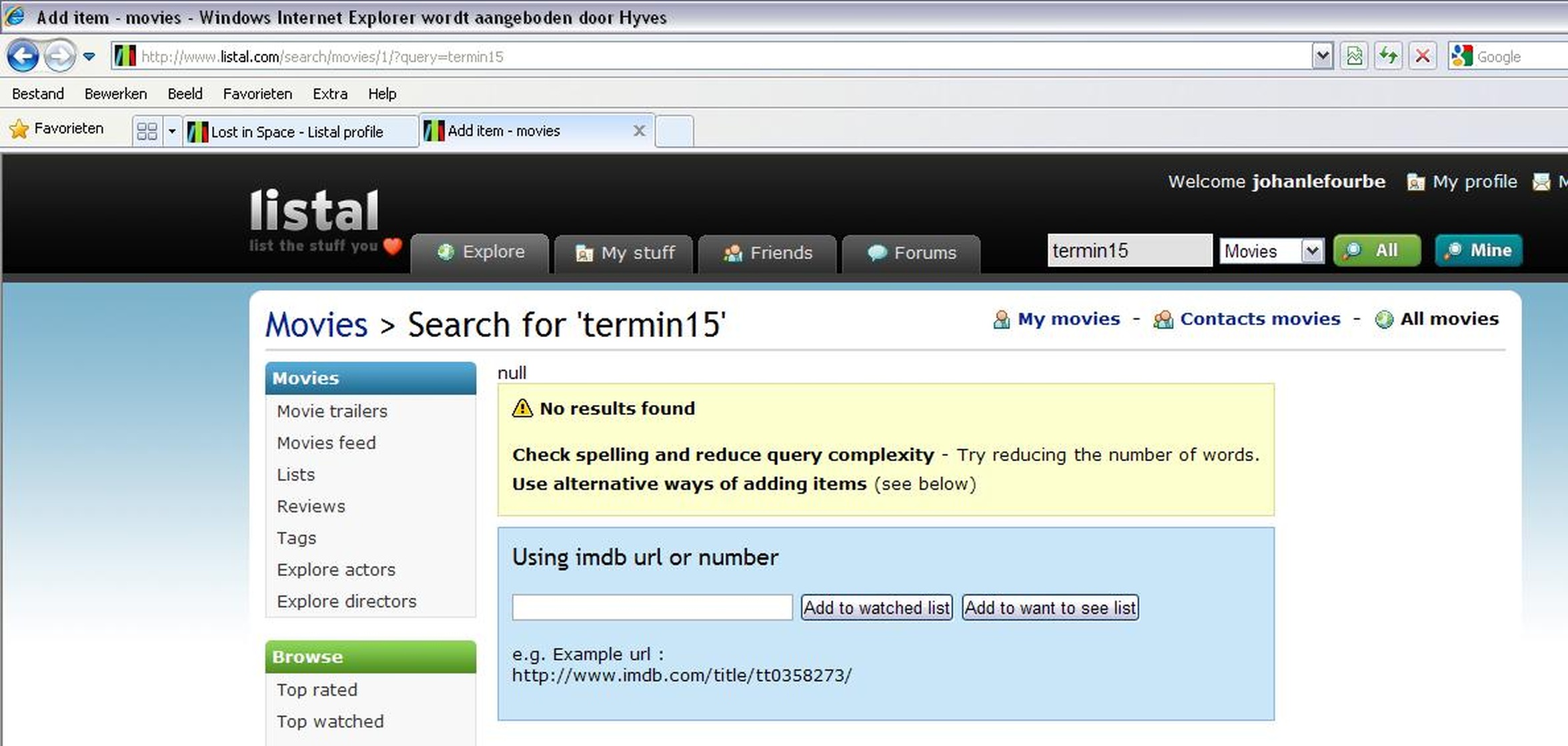Click Add to want to see list button
This screenshot has width=1568, height=746.
(1050, 607)
